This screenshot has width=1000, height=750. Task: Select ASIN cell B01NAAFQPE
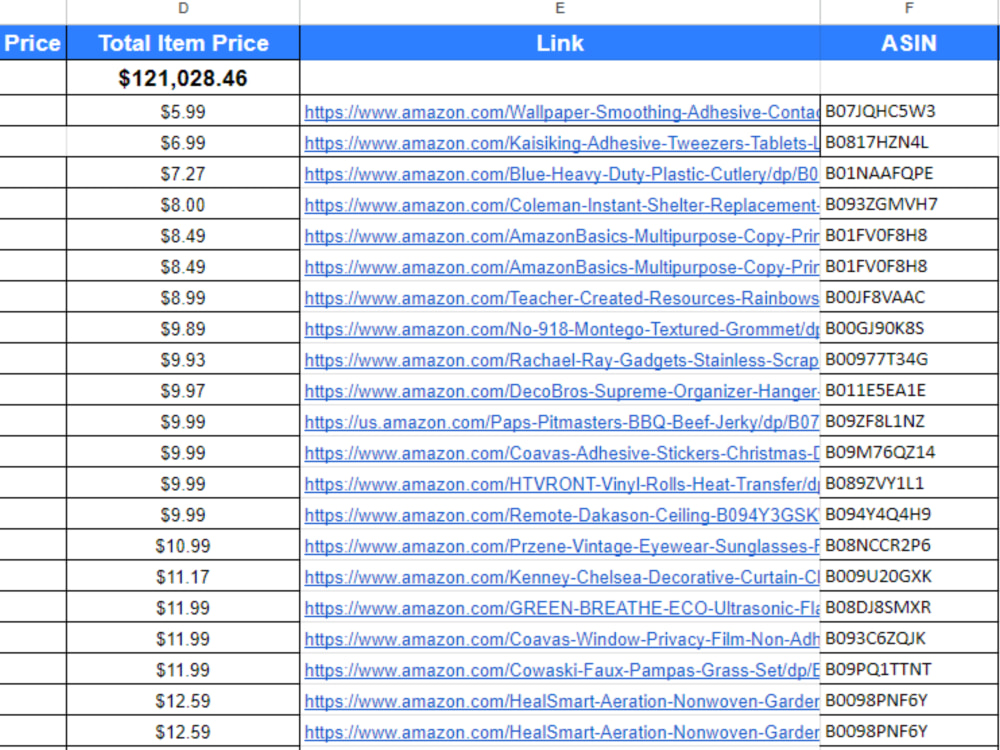coord(909,173)
